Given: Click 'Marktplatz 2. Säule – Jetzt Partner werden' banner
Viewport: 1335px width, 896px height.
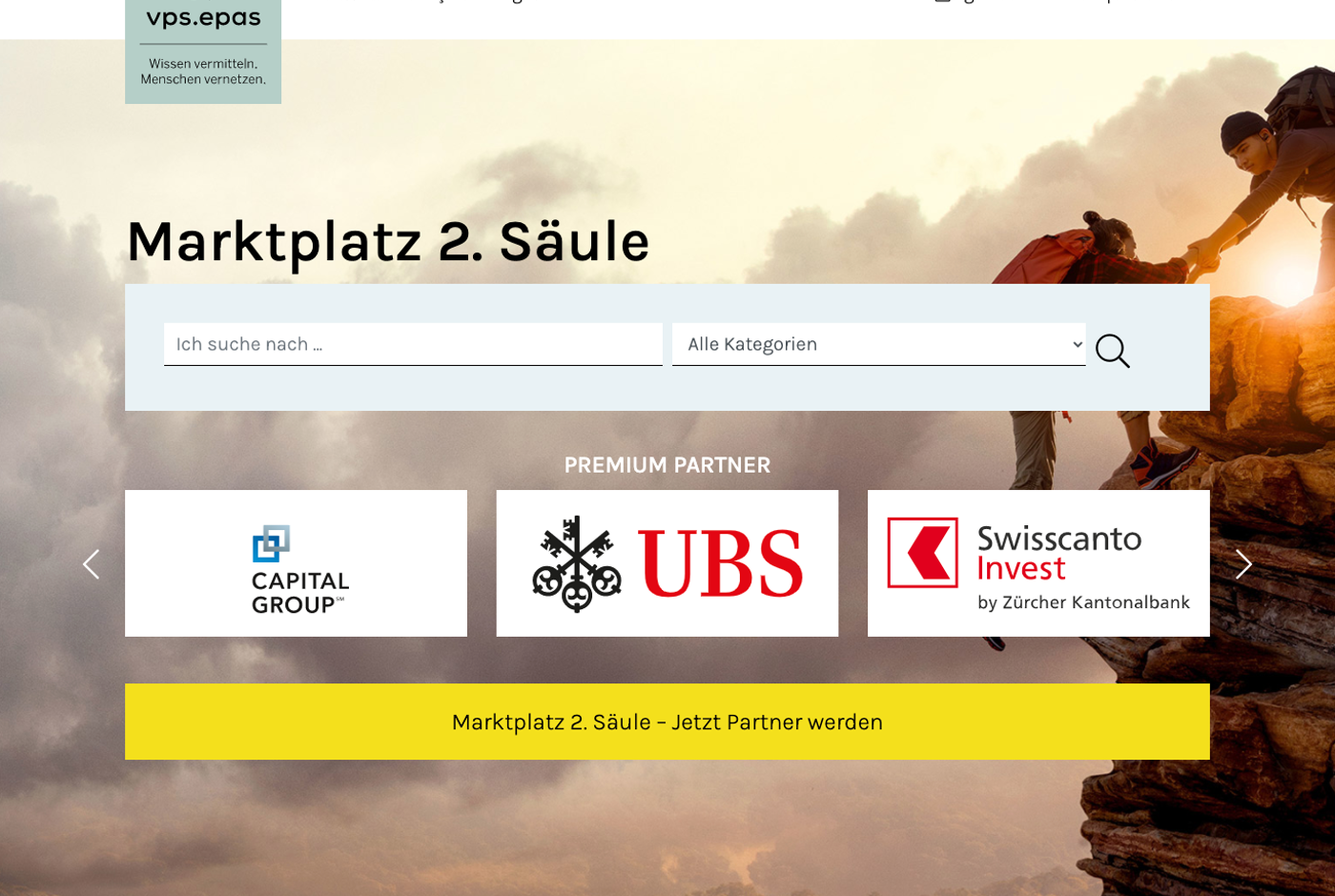Looking at the screenshot, I should point(667,722).
